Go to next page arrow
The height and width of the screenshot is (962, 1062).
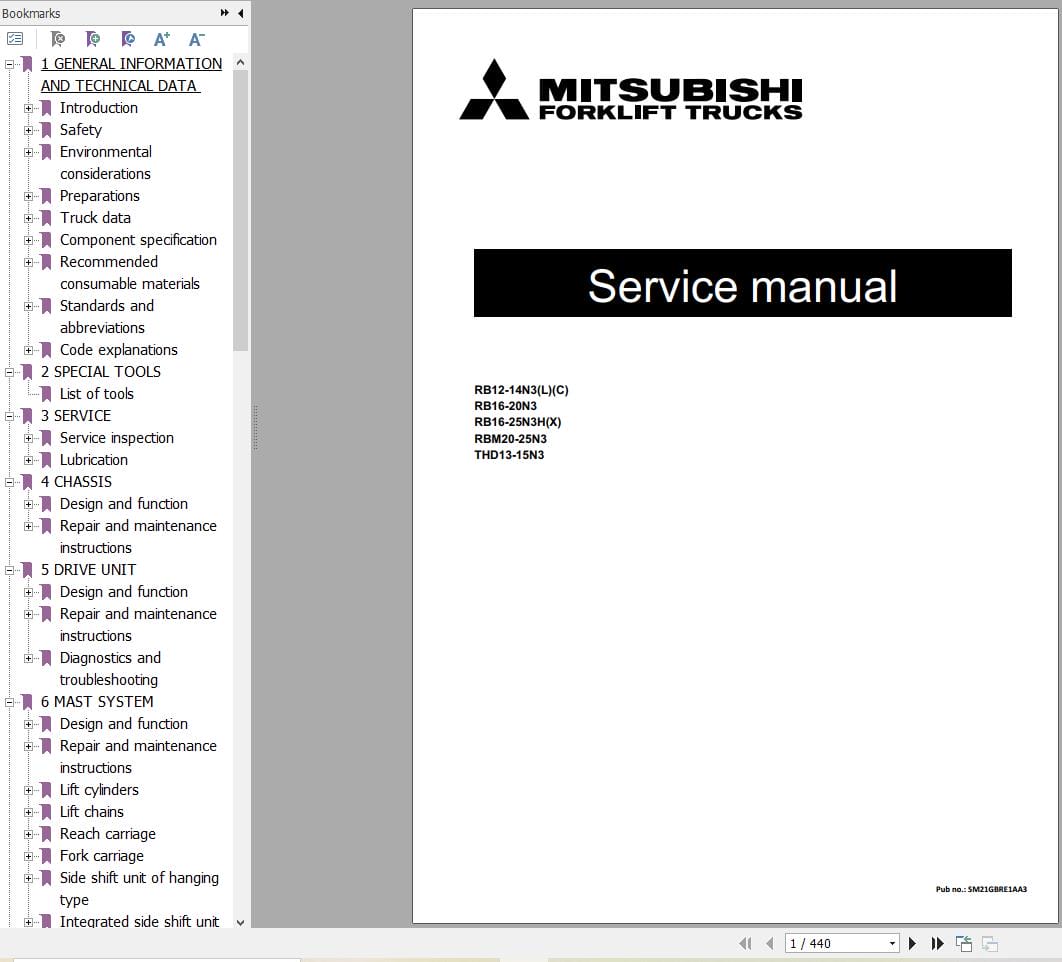tap(912, 943)
